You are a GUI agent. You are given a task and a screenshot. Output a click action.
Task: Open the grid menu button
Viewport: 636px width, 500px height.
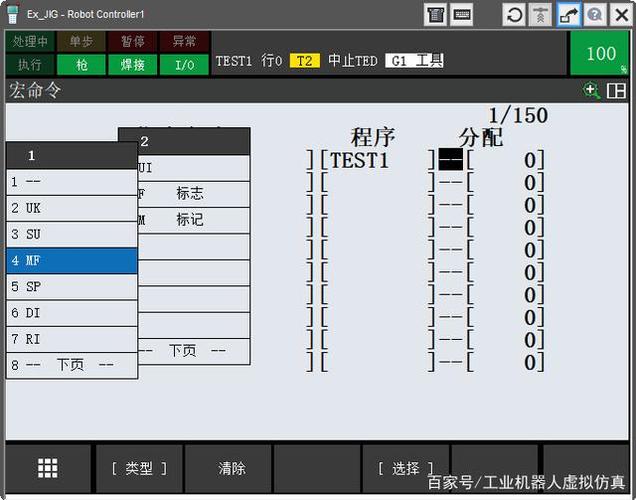(x=47, y=468)
